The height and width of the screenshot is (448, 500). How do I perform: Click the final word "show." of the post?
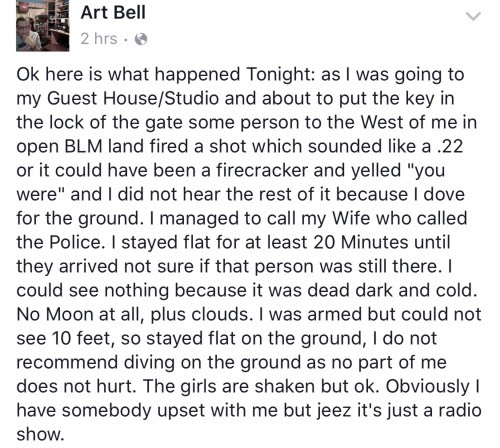click(x=40, y=435)
